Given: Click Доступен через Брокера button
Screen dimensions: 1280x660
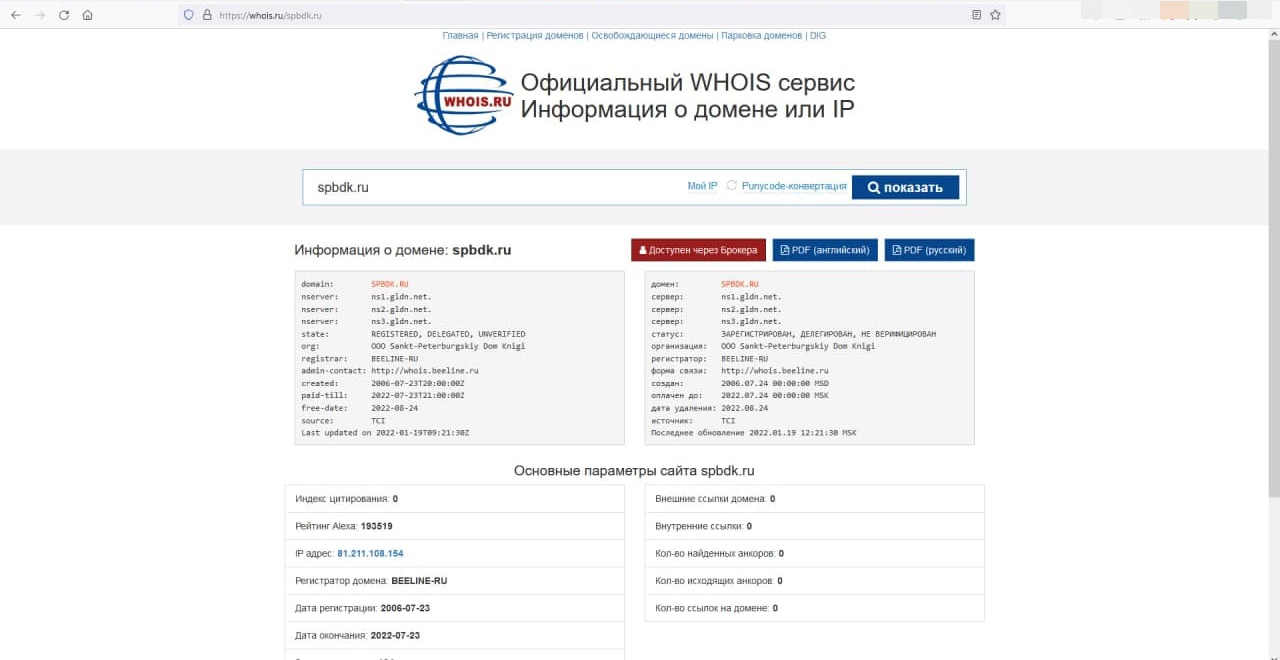Looking at the screenshot, I should [x=698, y=250].
